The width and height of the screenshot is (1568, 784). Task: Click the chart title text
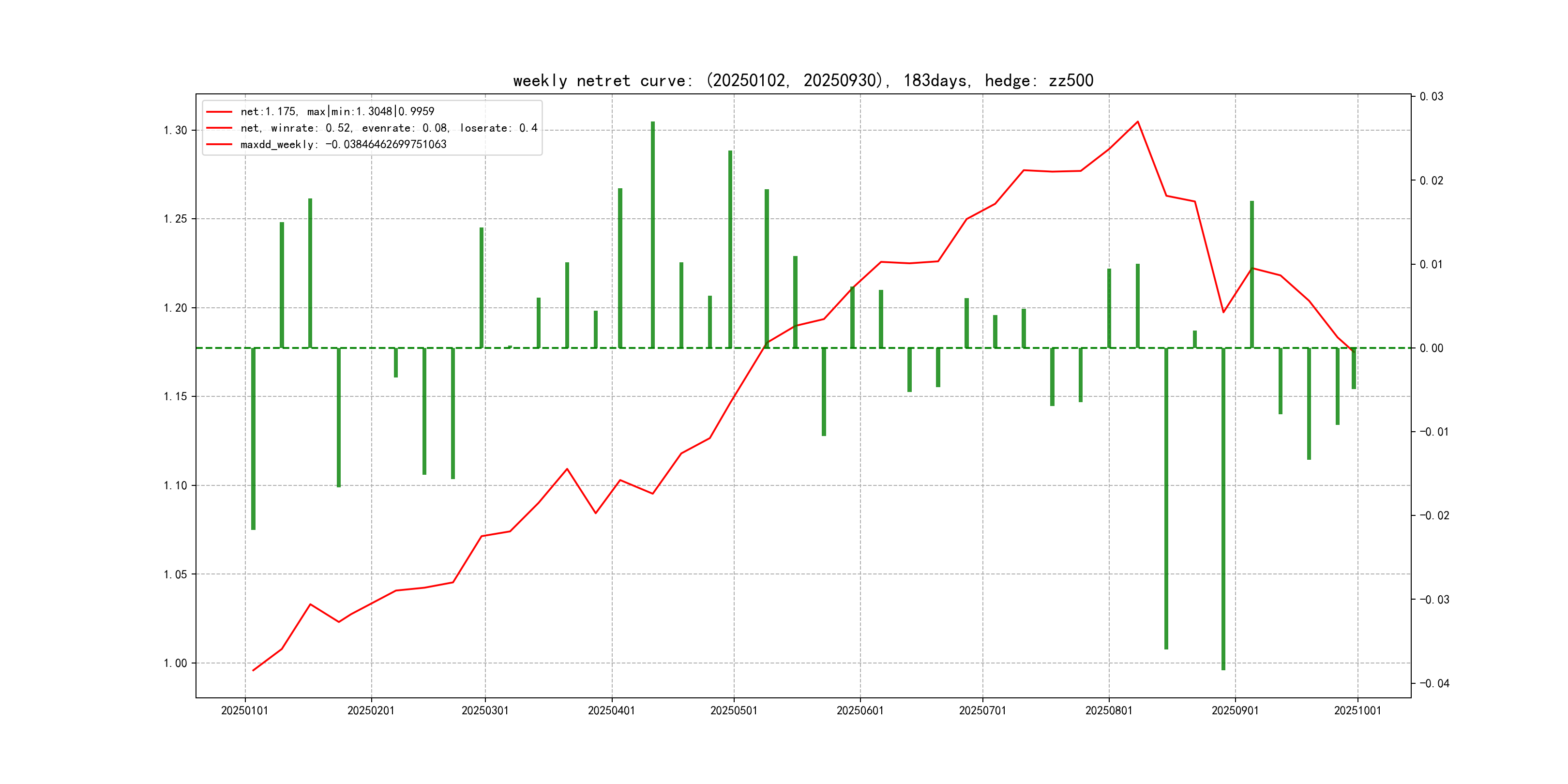pyautogui.click(x=803, y=80)
